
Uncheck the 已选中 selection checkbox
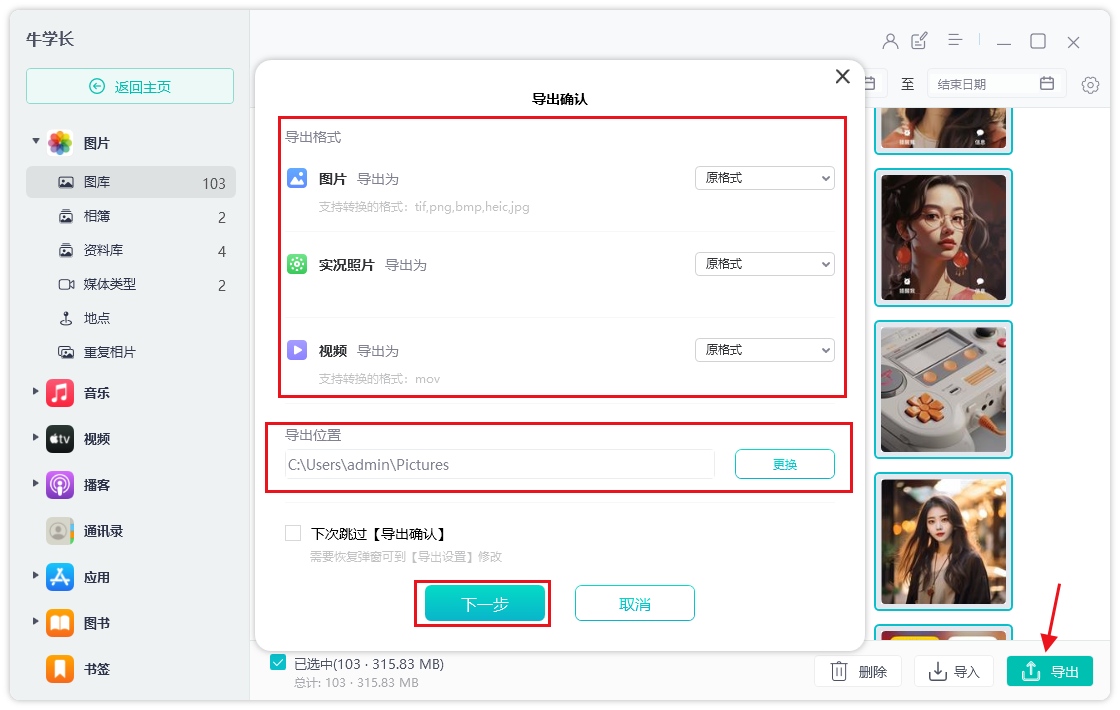click(x=277, y=663)
